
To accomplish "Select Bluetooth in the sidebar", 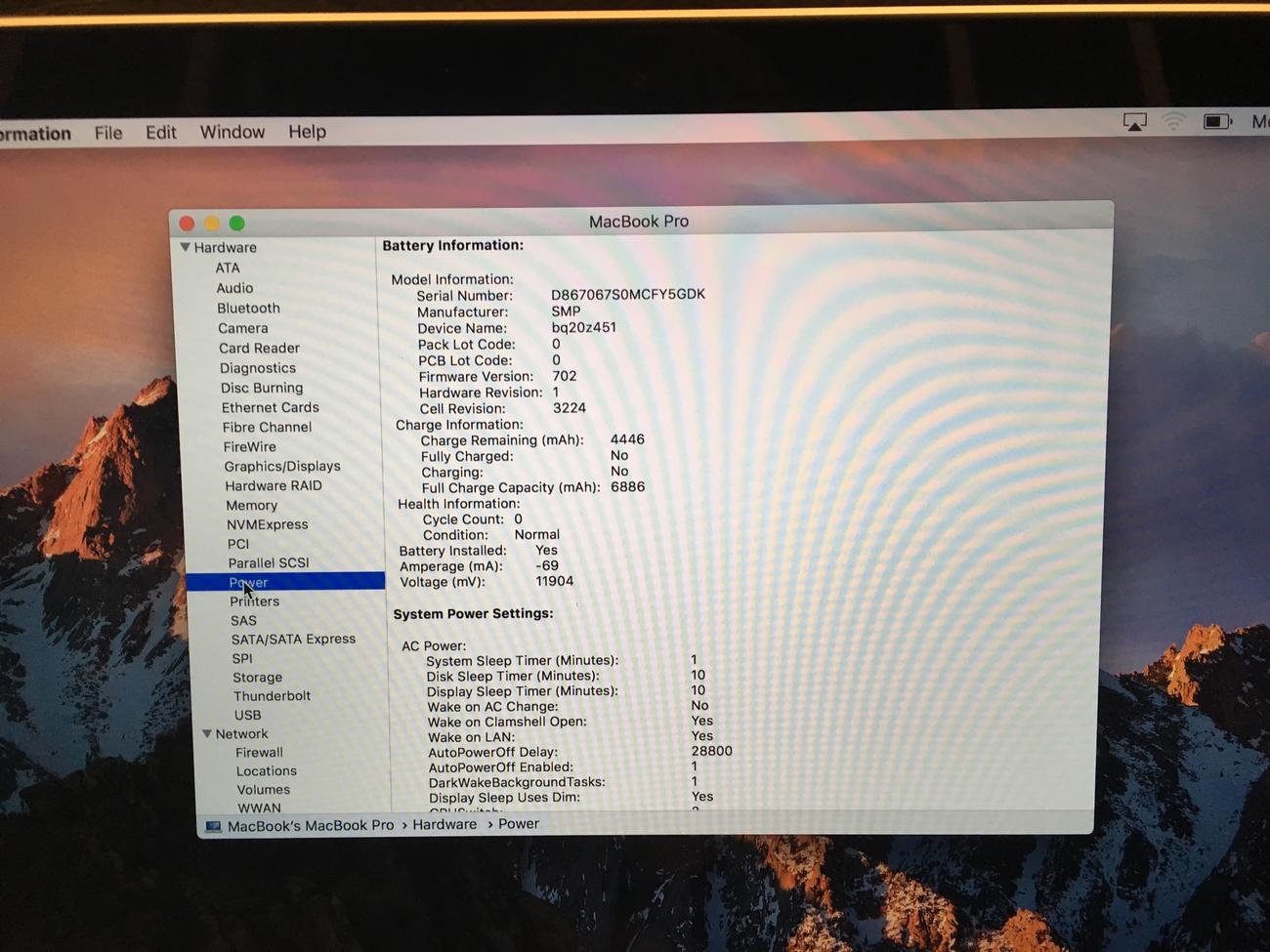I will coord(248,309).
